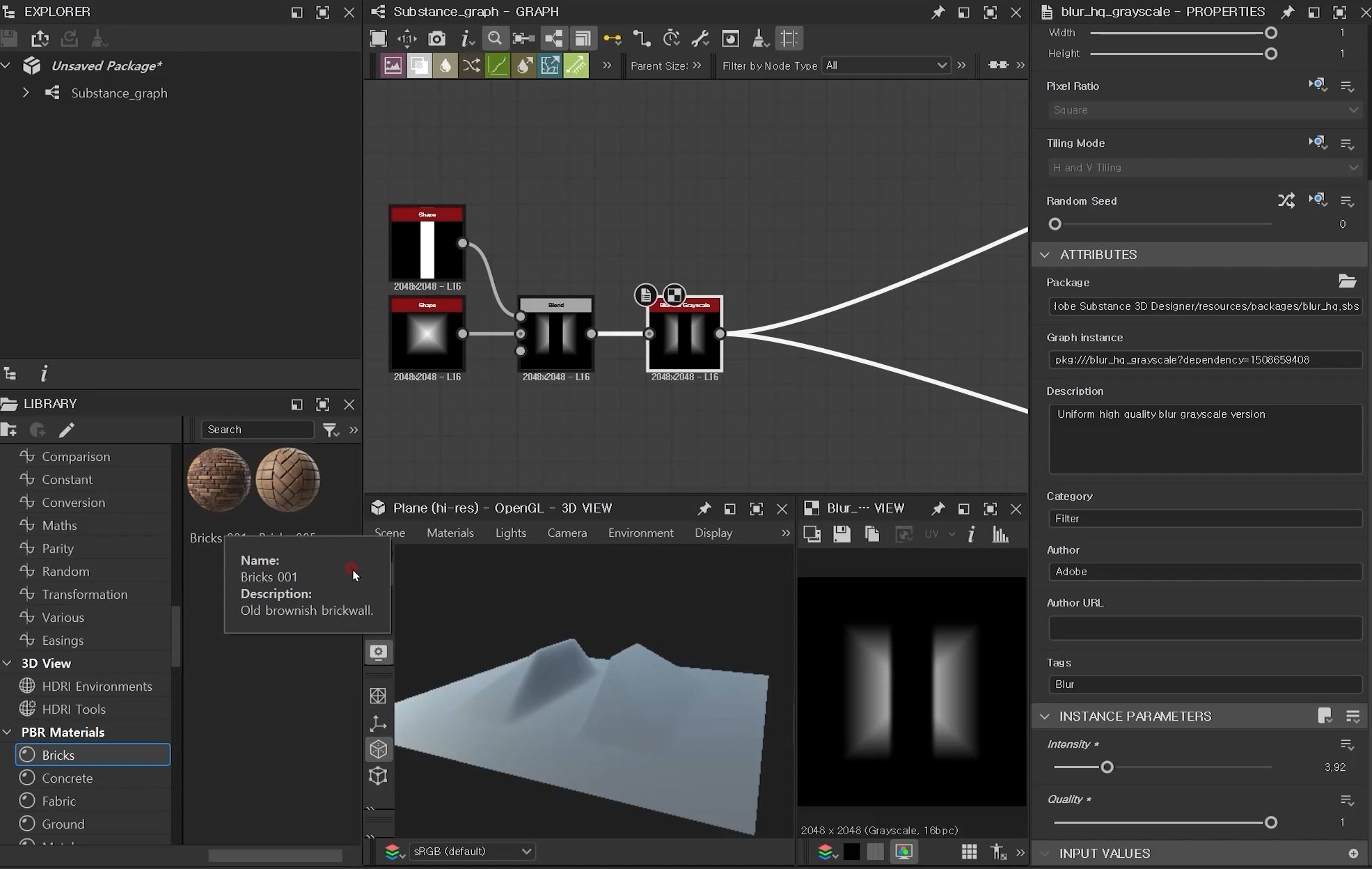Click the Curve node icon
Screen dimensions: 1372x869
(497, 65)
